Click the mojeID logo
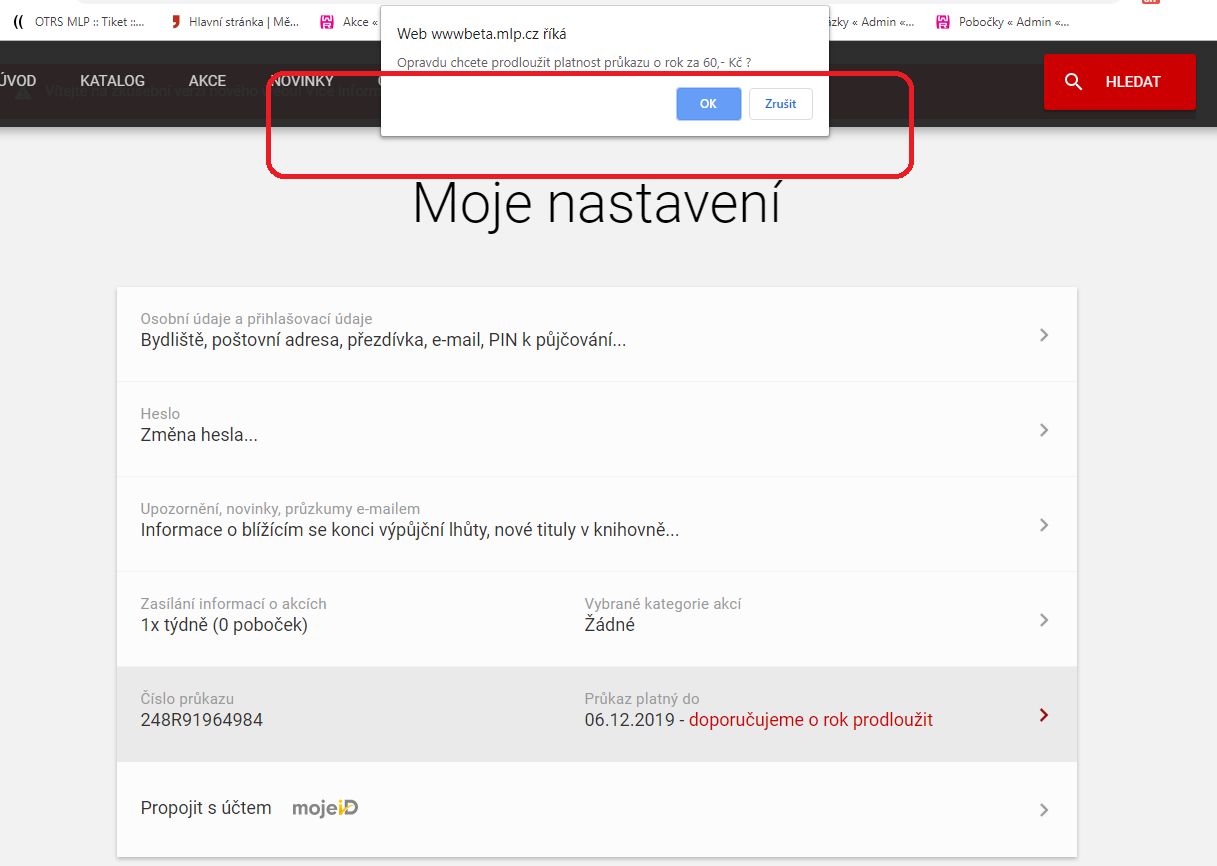The width and height of the screenshot is (1217, 866). tap(325, 808)
